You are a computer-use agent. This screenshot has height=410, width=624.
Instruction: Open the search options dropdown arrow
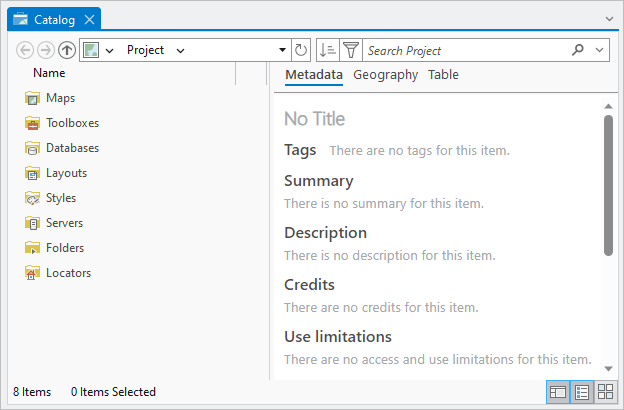click(599, 50)
